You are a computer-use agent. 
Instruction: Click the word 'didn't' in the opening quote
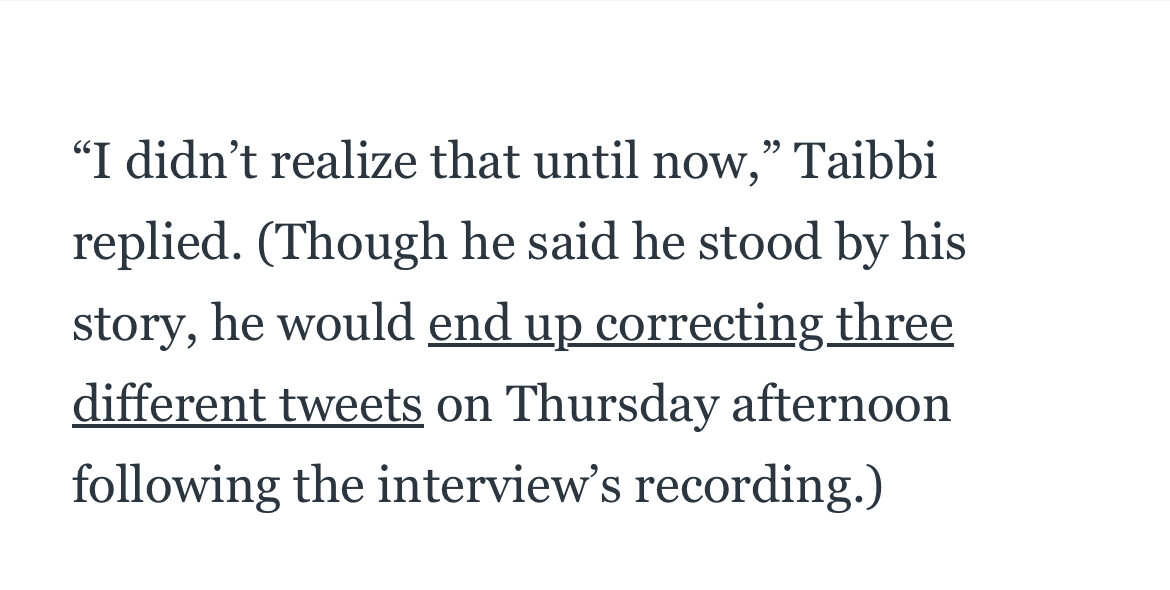coord(190,161)
